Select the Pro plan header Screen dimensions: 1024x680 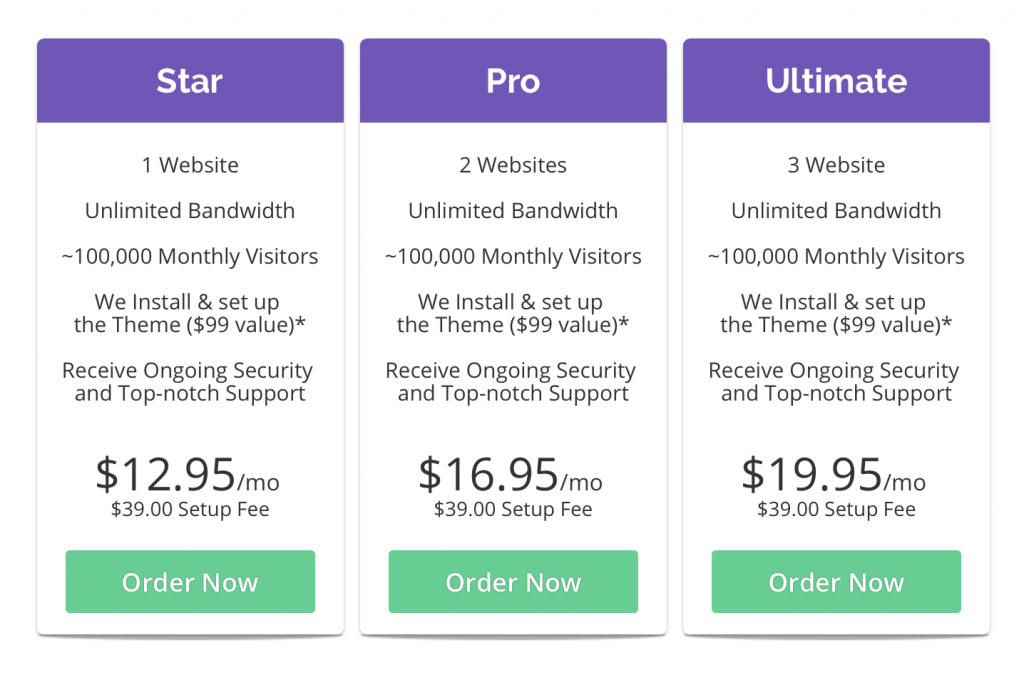click(x=513, y=80)
